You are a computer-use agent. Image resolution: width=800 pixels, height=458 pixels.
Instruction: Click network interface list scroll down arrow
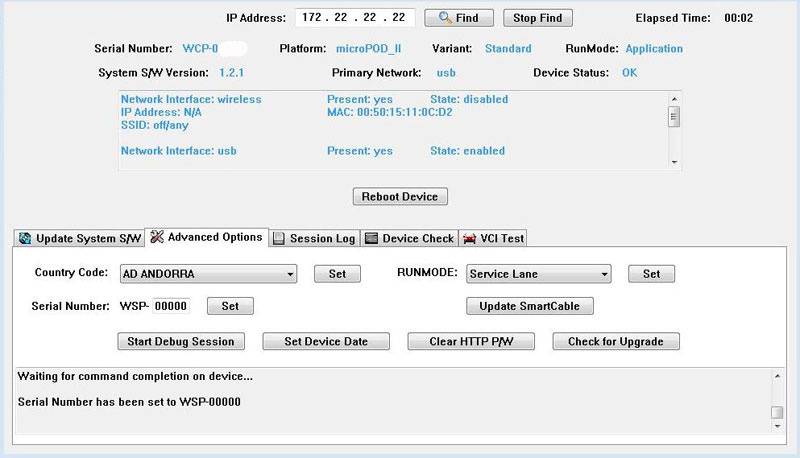tap(674, 162)
